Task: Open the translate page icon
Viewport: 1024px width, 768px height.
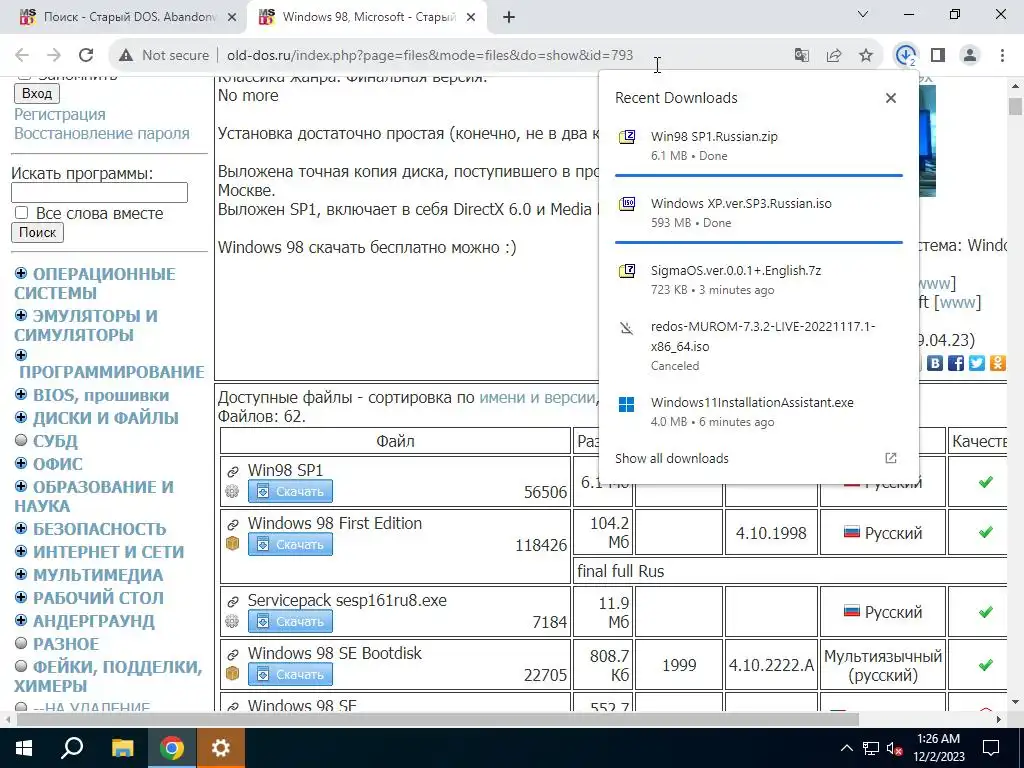Action: [801, 56]
